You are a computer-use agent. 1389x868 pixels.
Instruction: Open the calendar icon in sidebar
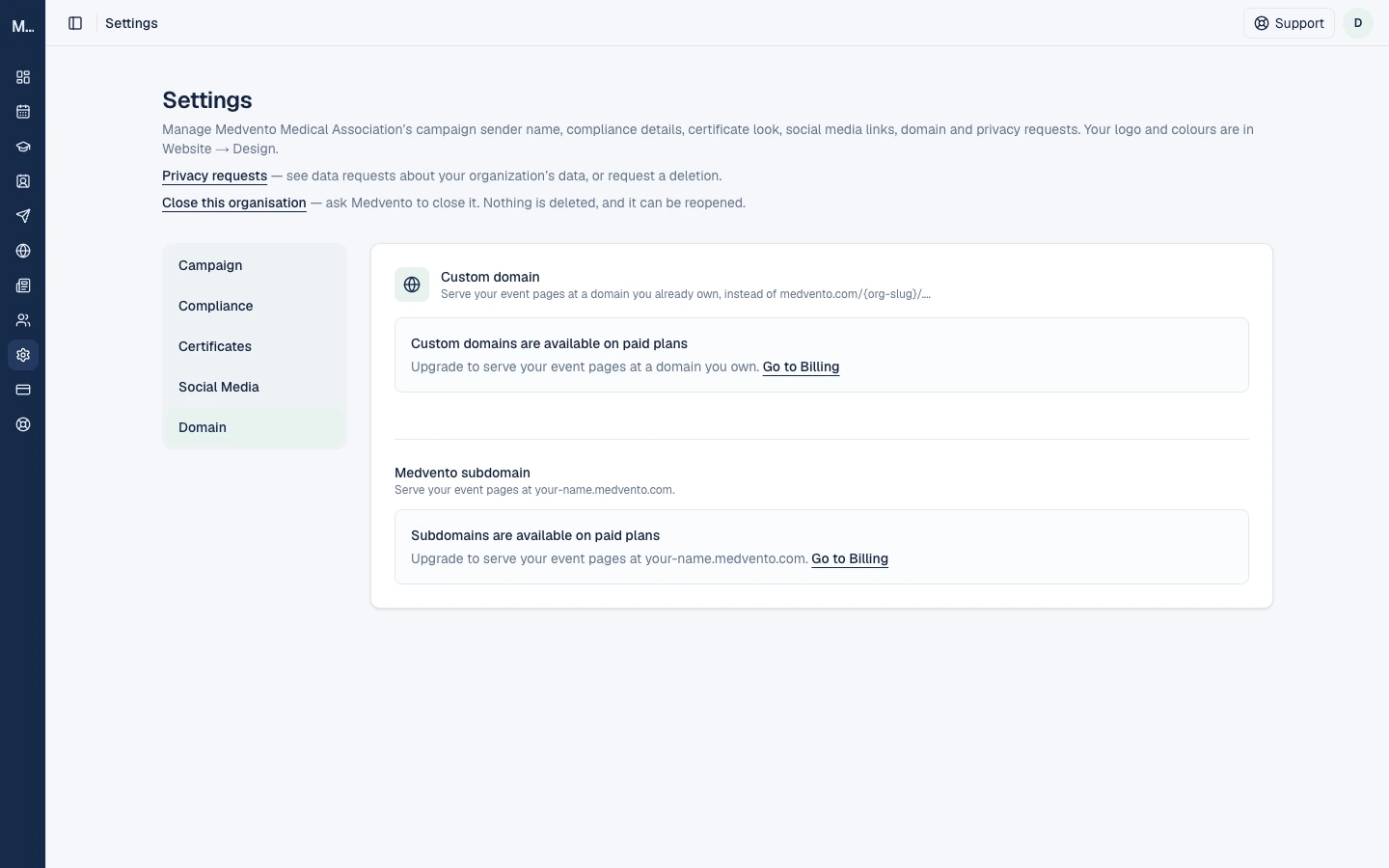(23, 112)
